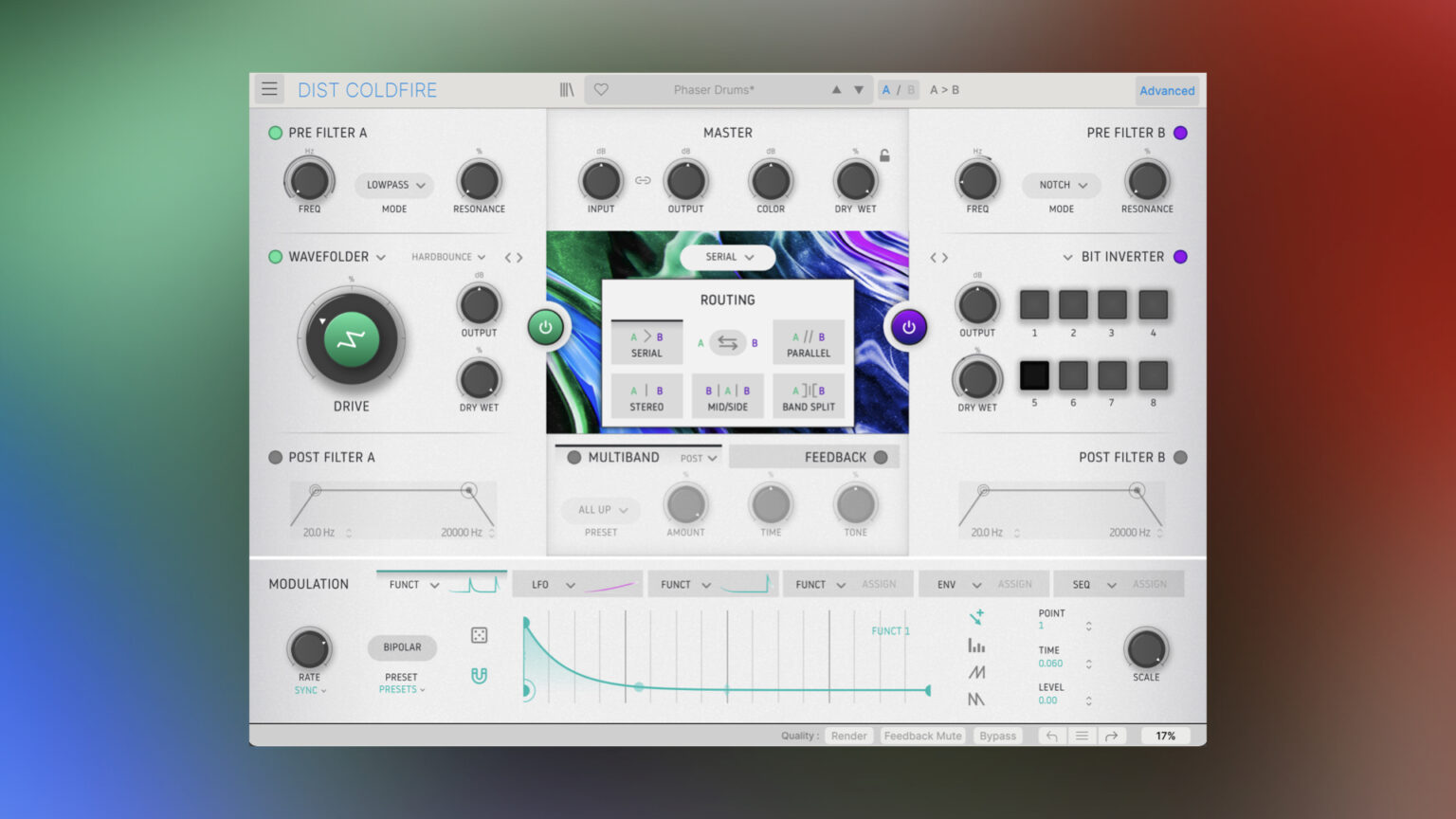The width and height of the screenshot is (1456, 819).
Task: Change the Notch mode for Pre Filter B
Action: pyautogui.click(x=1060, y=185)
